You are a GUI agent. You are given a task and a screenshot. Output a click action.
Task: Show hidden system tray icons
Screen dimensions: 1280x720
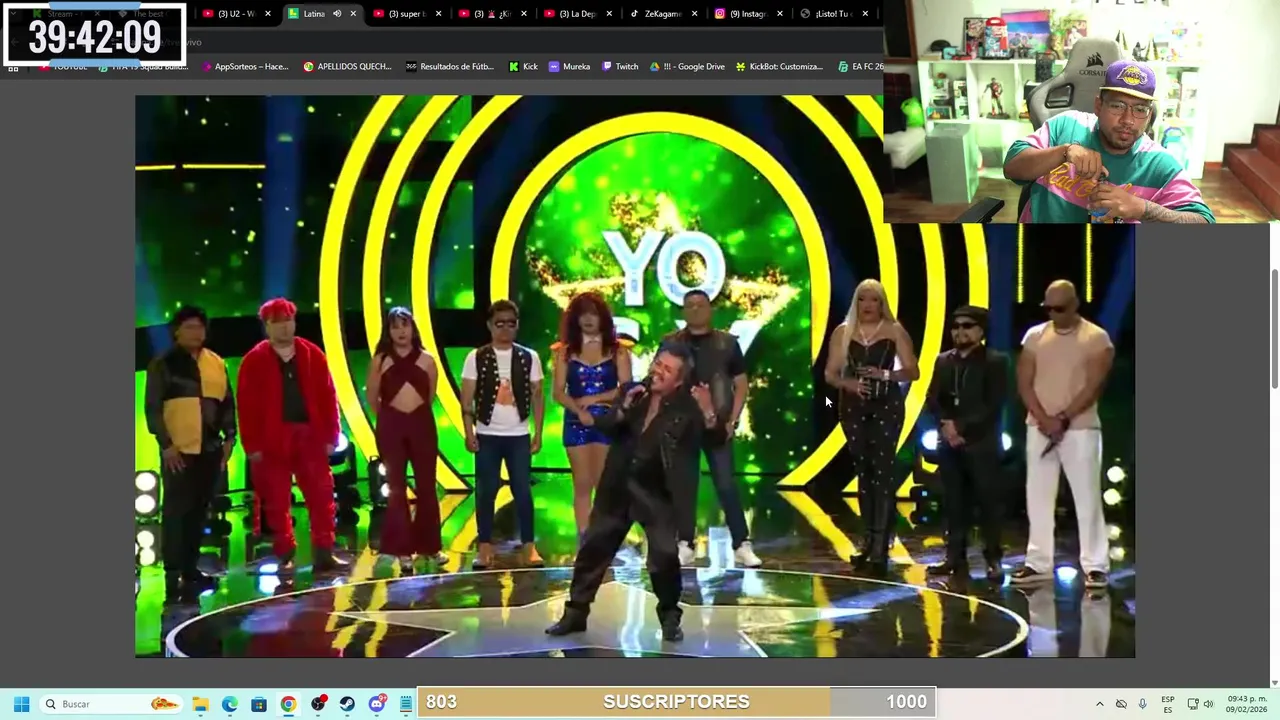(1099, 704)
